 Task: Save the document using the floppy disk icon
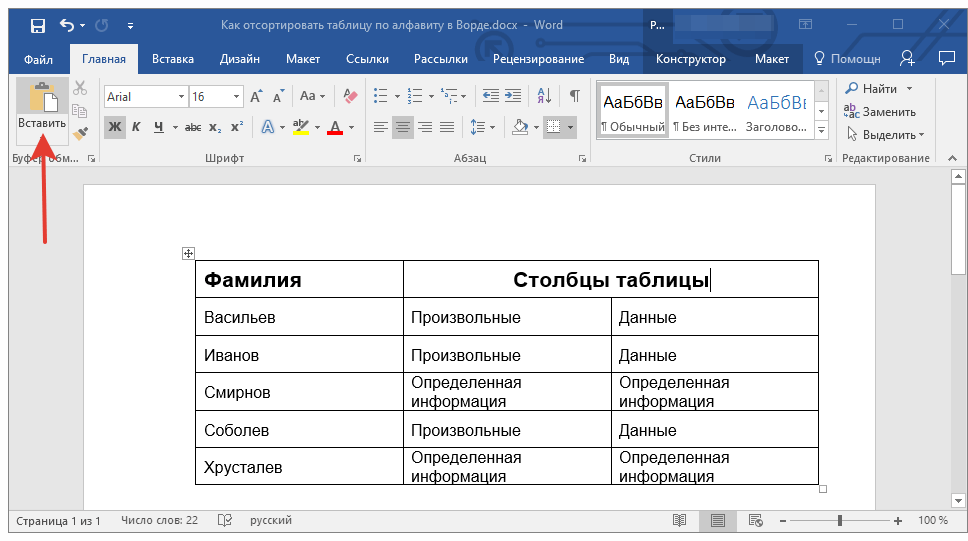point(37,25)
